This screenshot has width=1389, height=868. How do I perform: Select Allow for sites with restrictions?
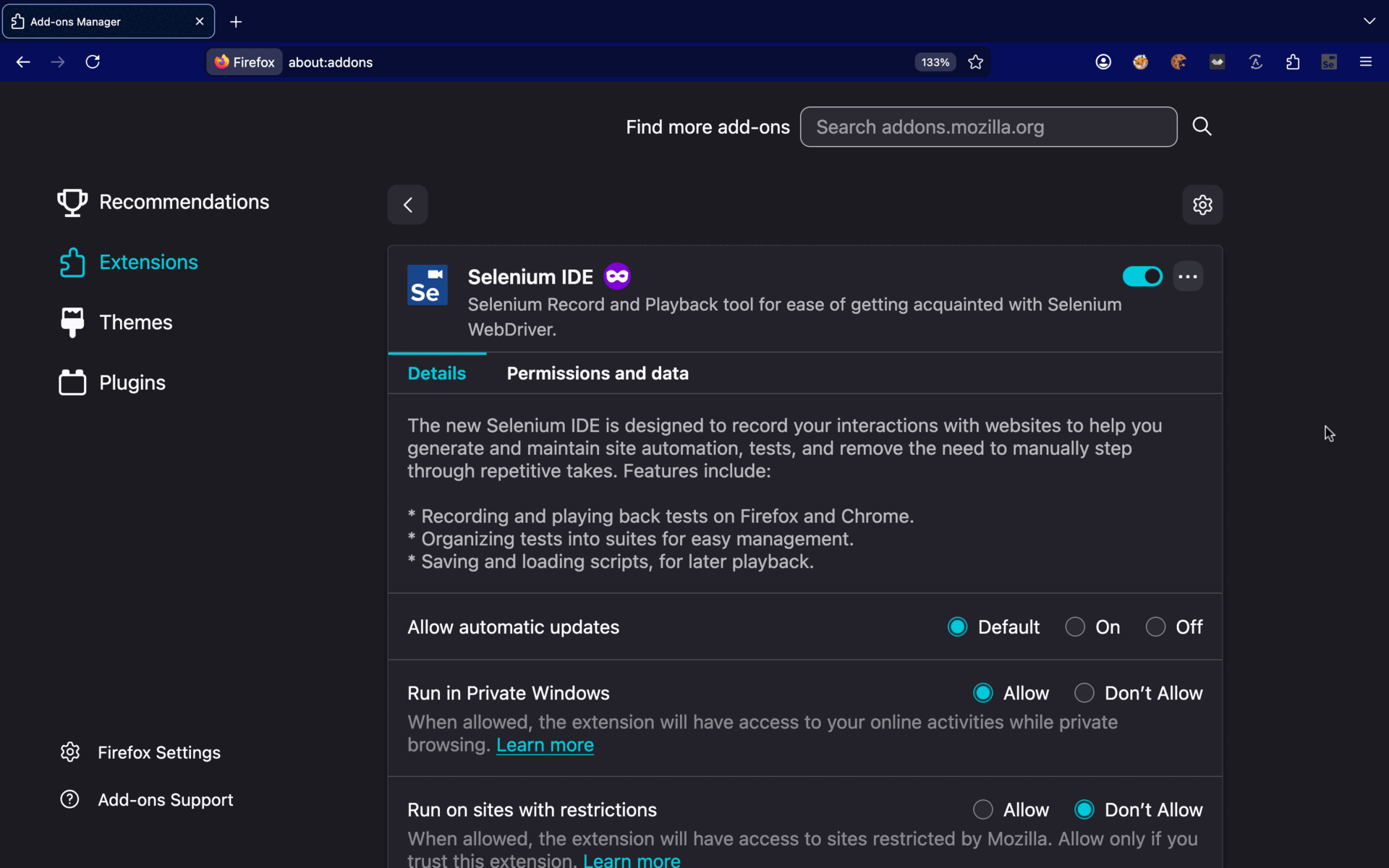(x=982, y=809)
